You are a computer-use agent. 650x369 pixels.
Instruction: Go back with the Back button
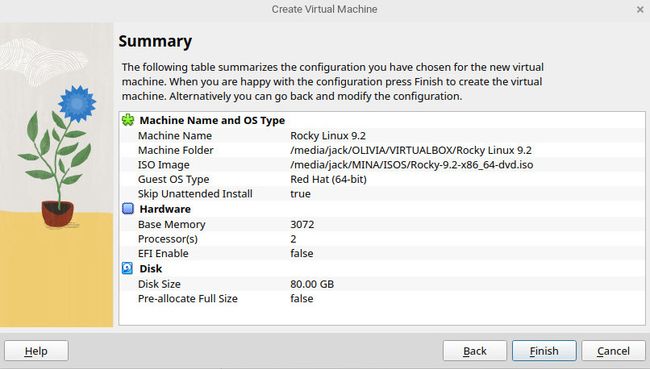tap(475, 351)
